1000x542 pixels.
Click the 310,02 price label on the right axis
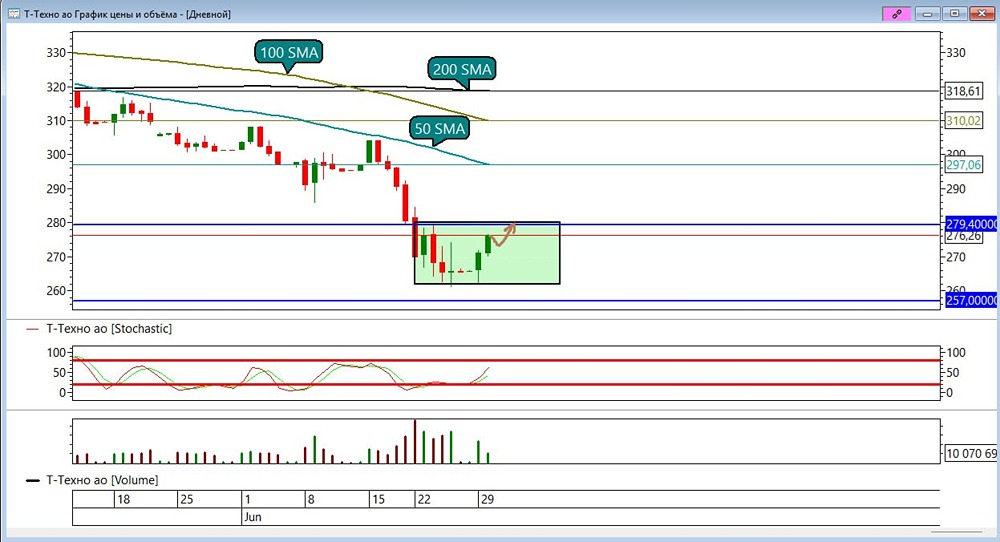(963, 121)
